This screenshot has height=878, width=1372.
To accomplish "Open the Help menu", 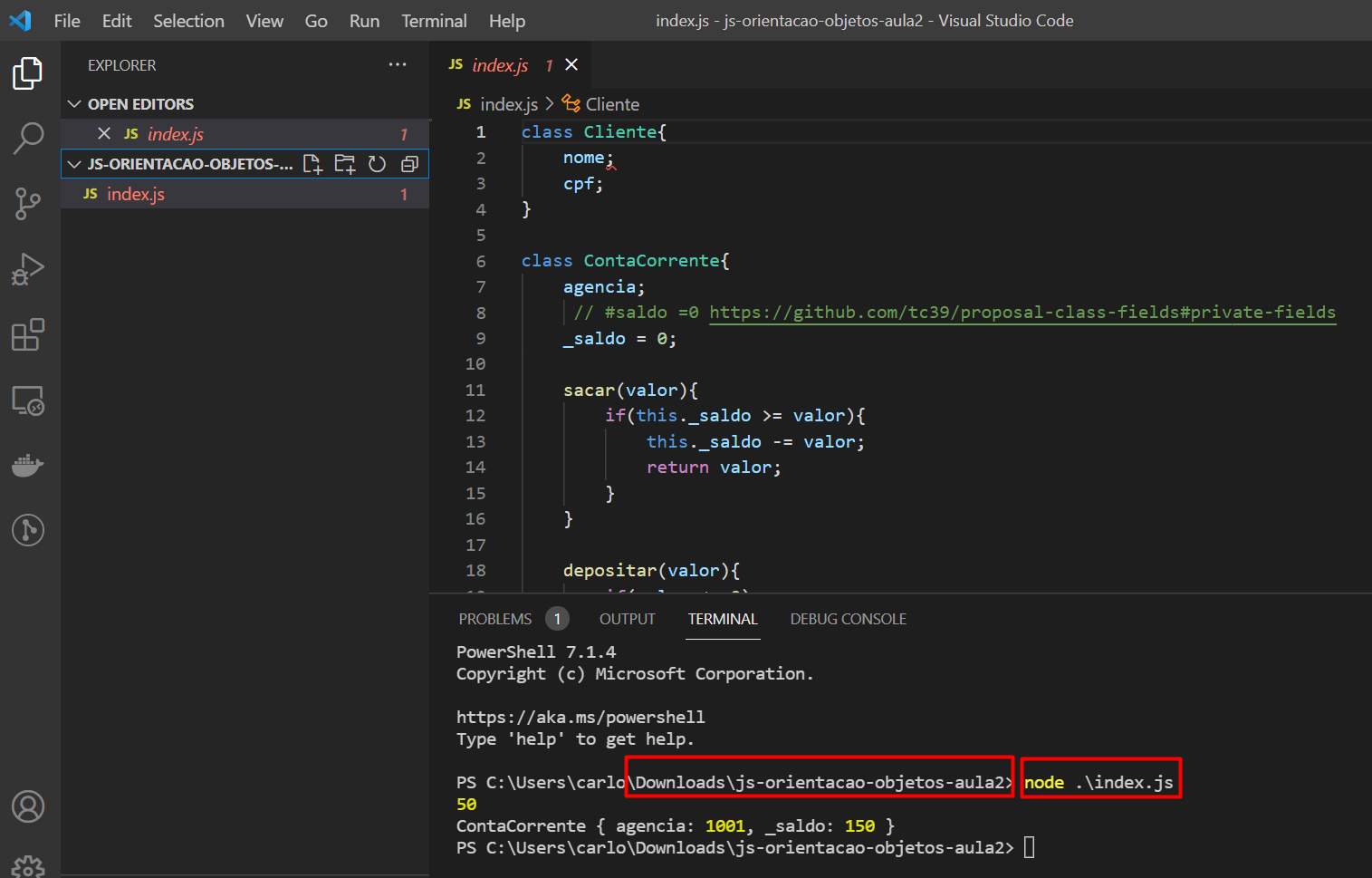I will pyautogui.click(x=507, y=21).
